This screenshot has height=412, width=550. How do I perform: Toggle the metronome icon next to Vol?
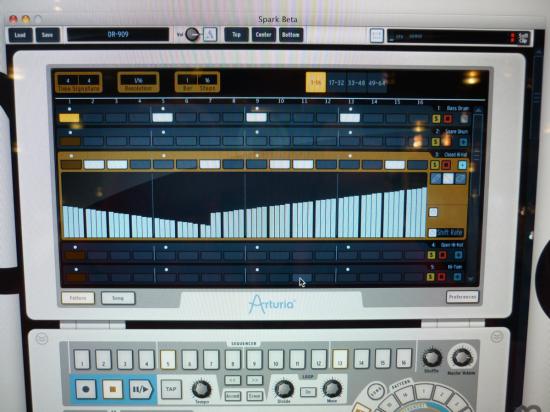[210, 34]
